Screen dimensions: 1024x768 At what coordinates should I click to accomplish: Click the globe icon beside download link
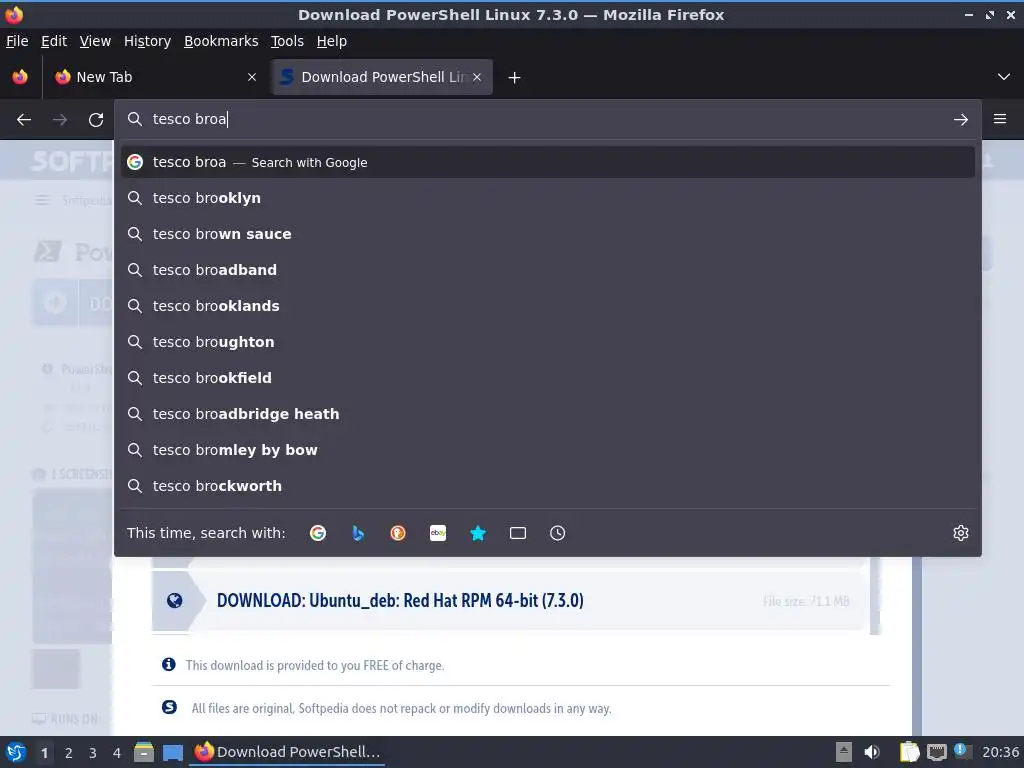pos(174,600)
